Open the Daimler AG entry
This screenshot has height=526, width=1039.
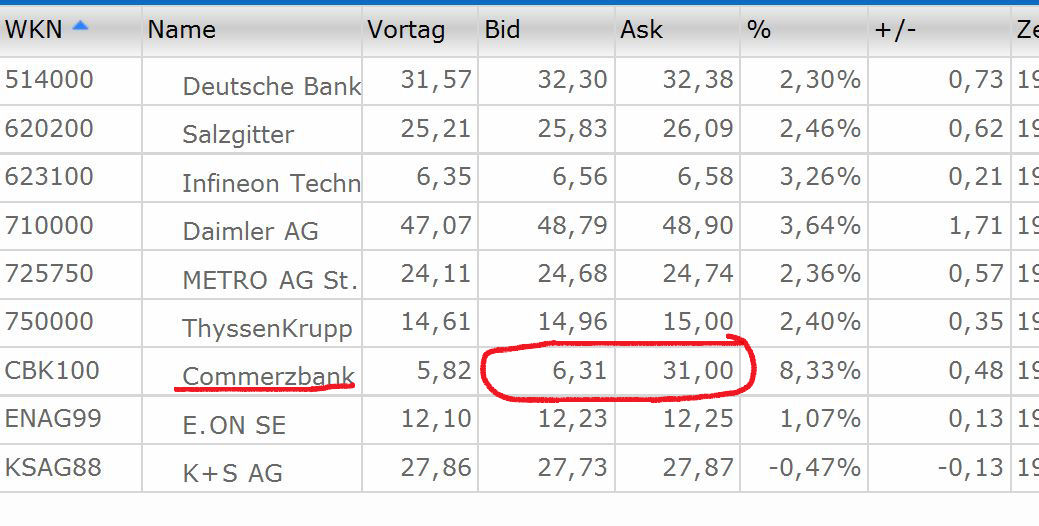point(250,232)
